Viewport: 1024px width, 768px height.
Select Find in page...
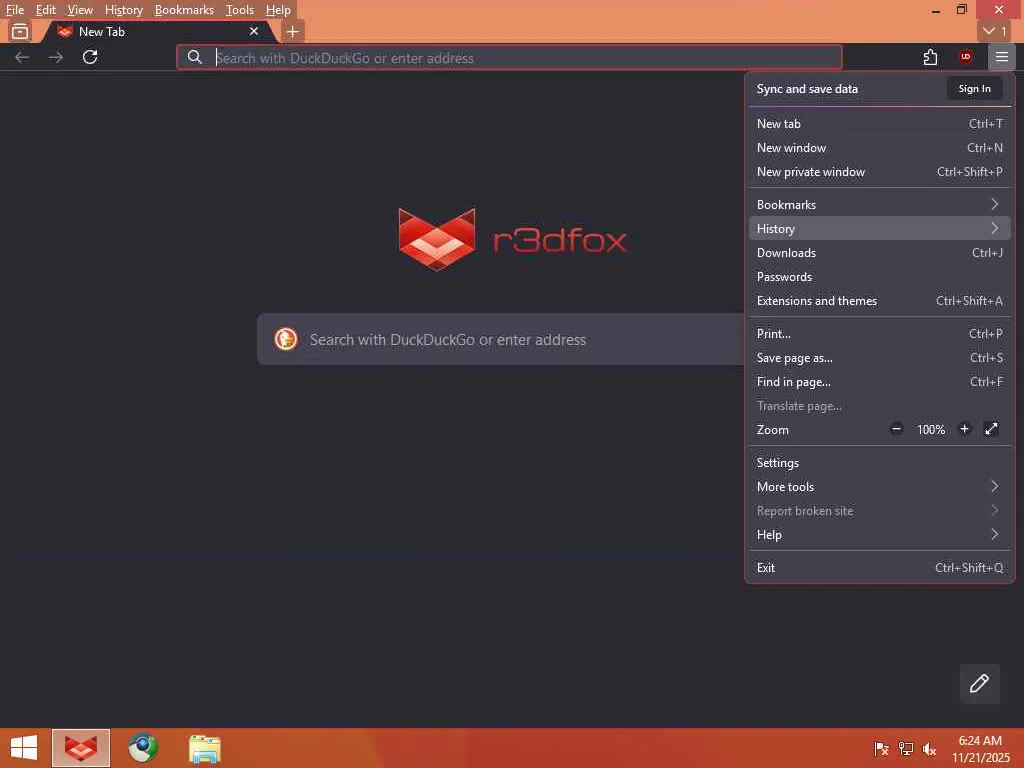pyautogui.click(x=879, y=382)
